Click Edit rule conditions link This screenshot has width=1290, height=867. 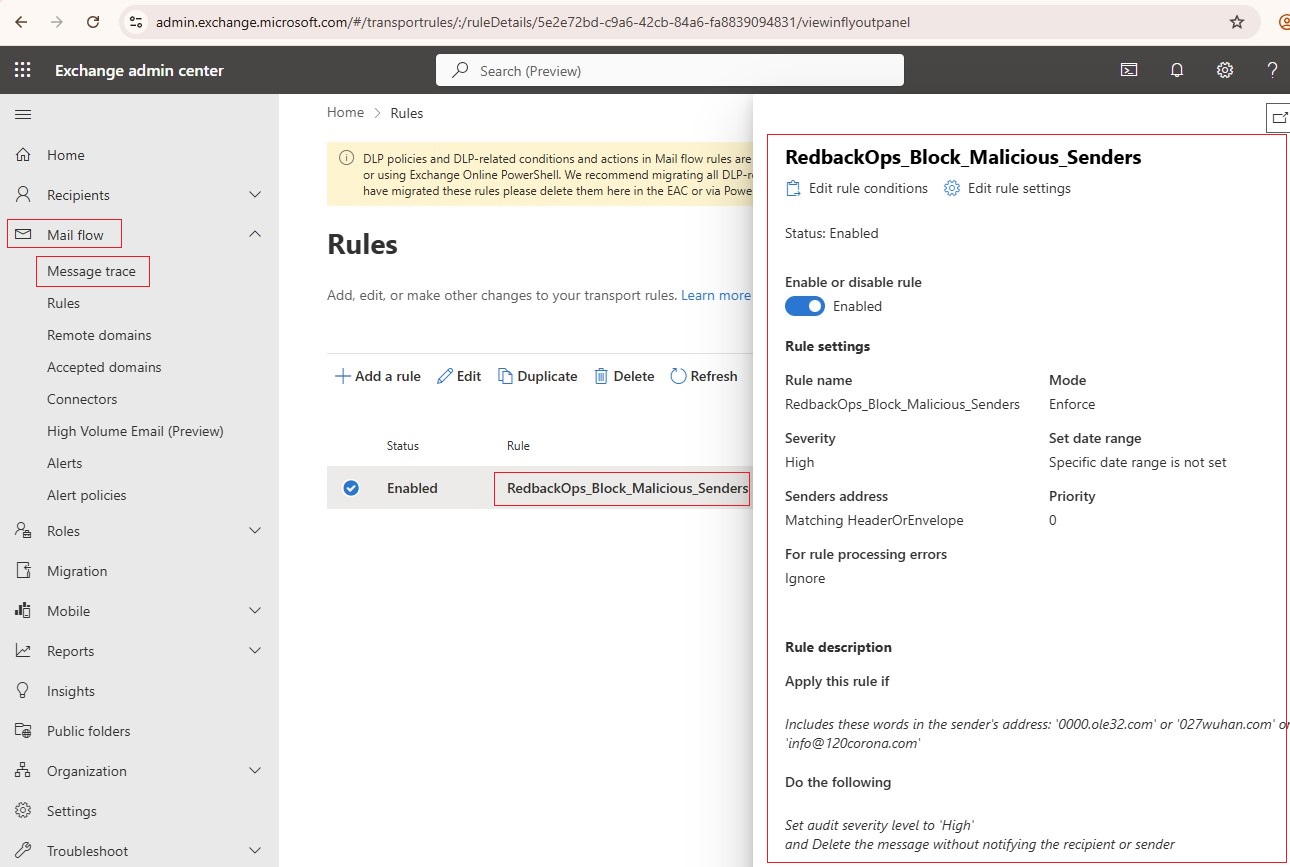click(868, 188)
